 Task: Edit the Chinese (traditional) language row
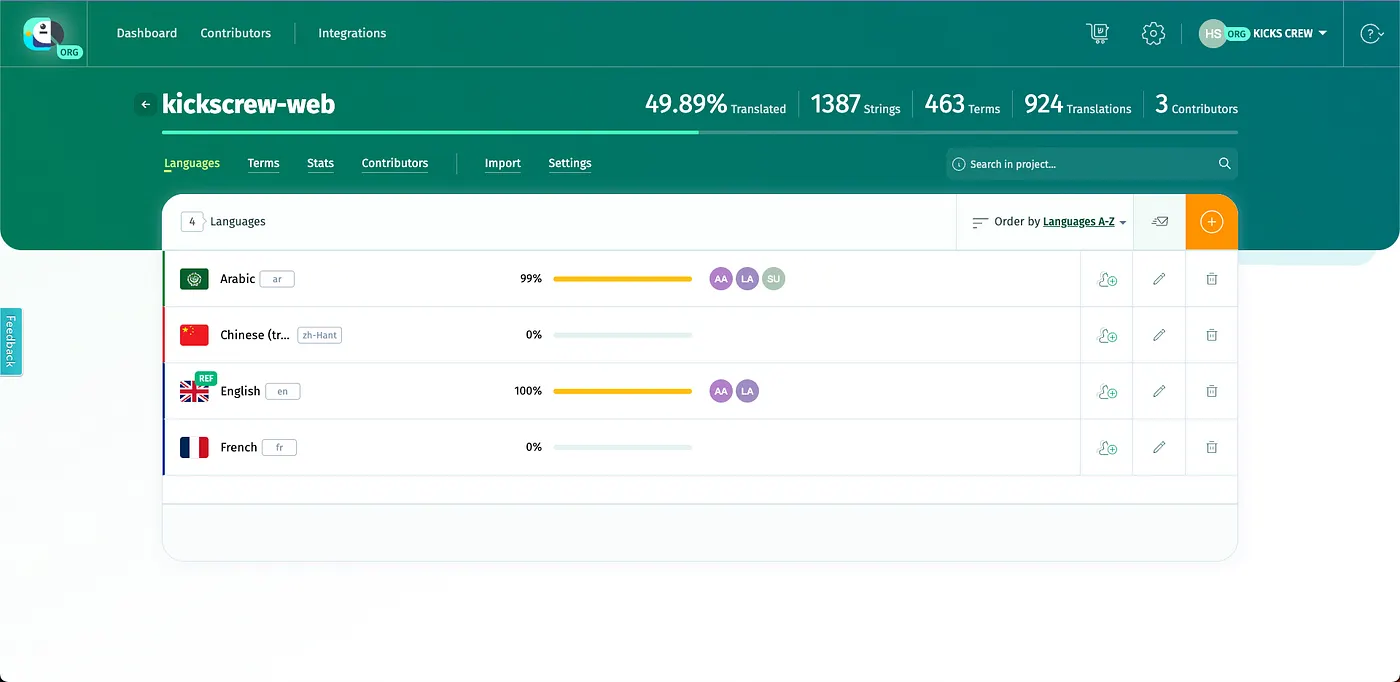[1159, 335]
